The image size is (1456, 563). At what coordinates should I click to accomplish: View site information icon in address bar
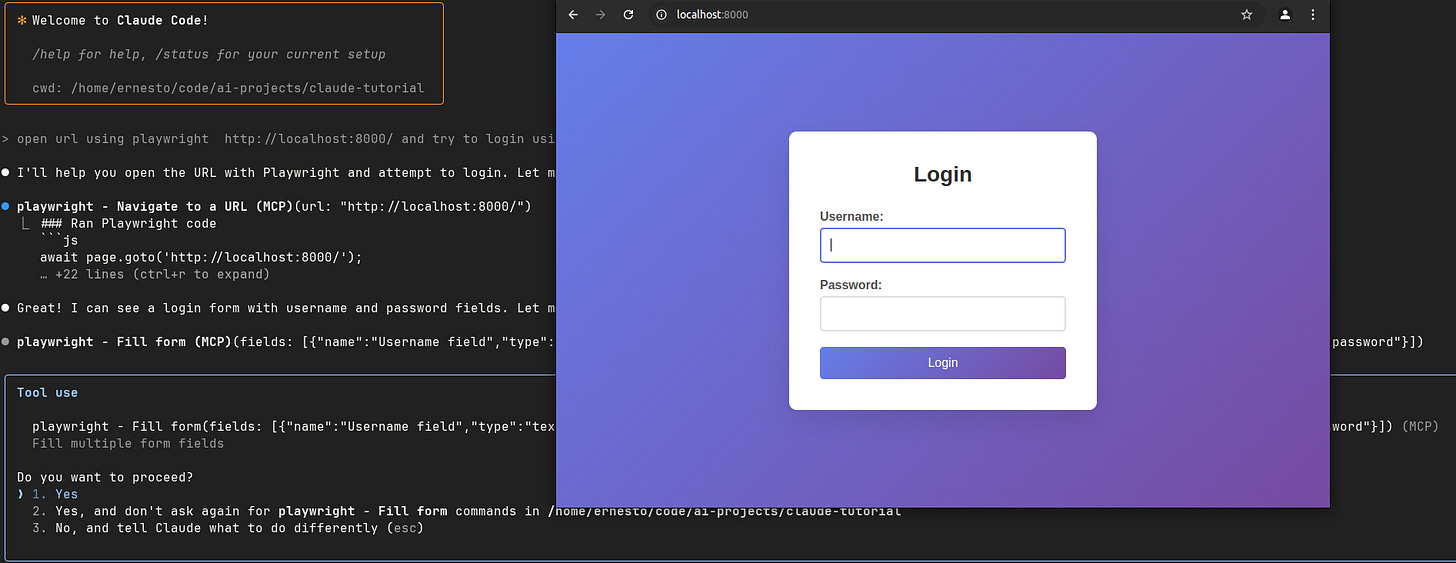coord(661,15)
